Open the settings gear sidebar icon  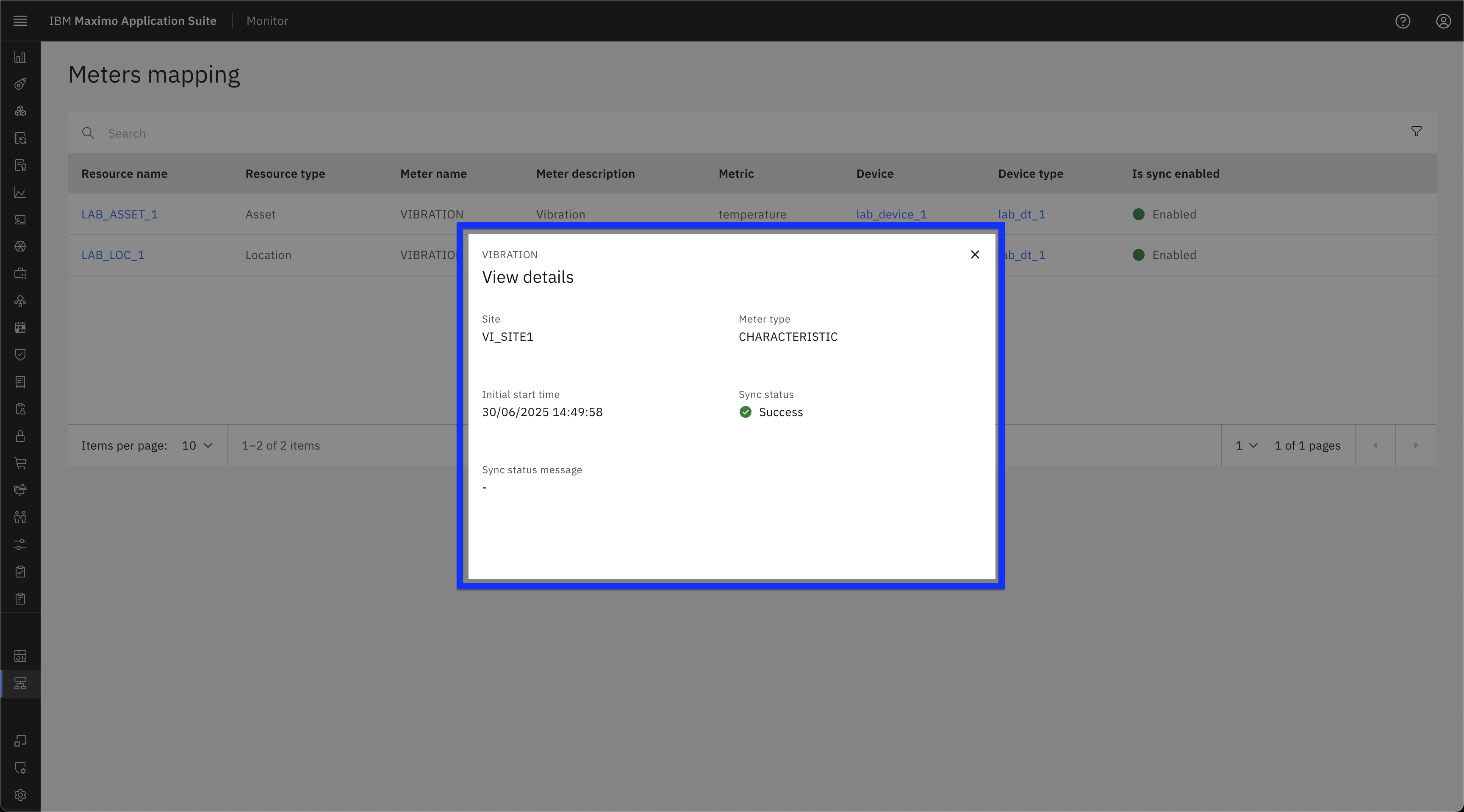20,795
